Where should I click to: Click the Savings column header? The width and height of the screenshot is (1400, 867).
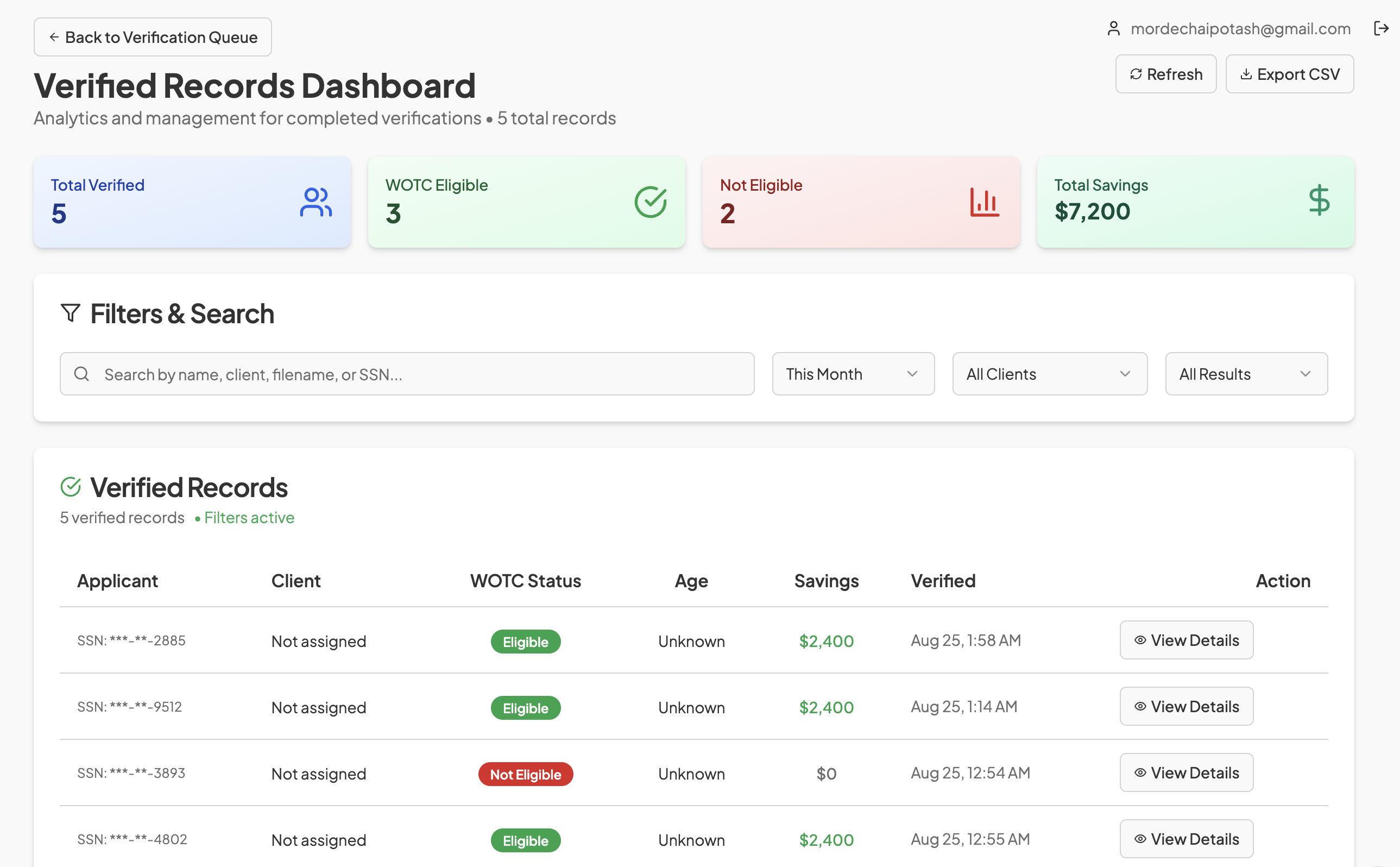826,581
